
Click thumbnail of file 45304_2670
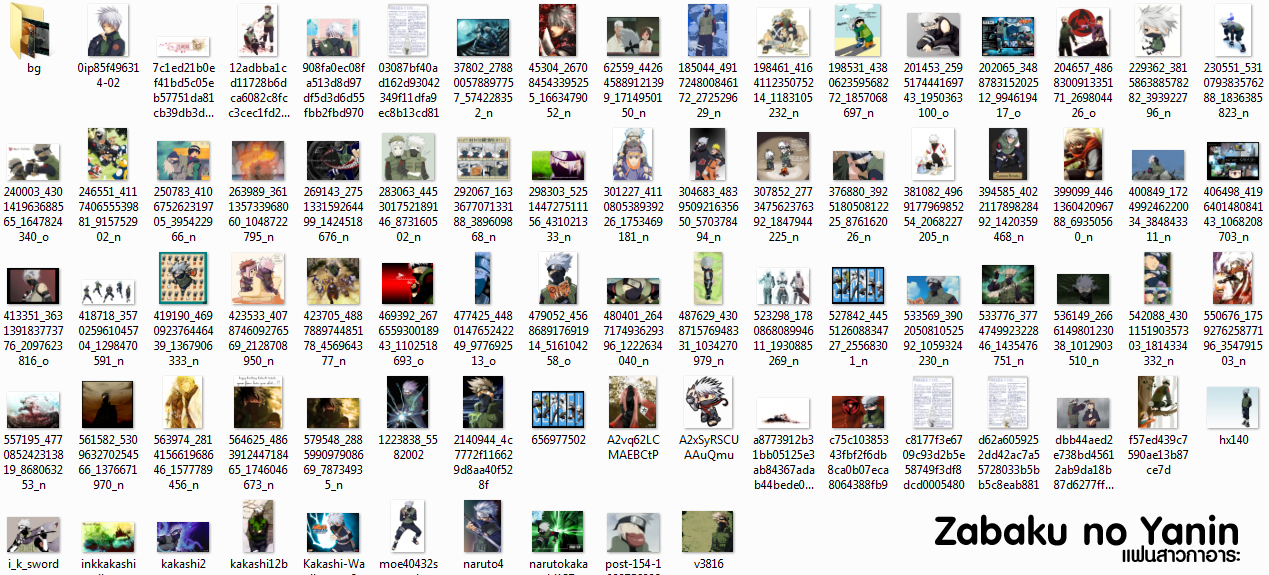pos(558,29)
